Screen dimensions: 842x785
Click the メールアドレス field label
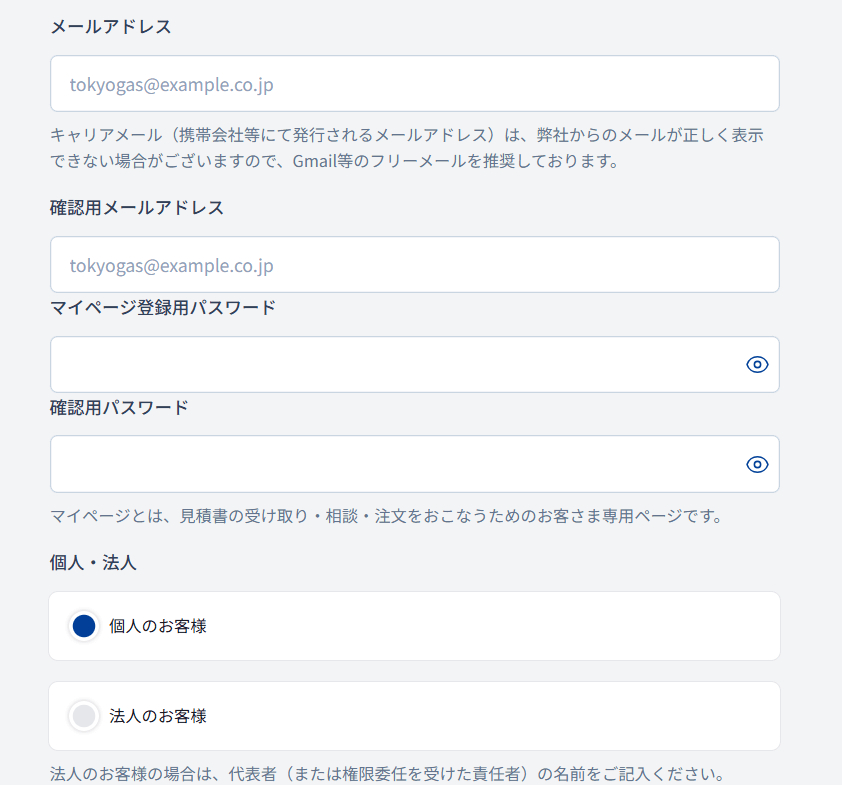(111, 27)
